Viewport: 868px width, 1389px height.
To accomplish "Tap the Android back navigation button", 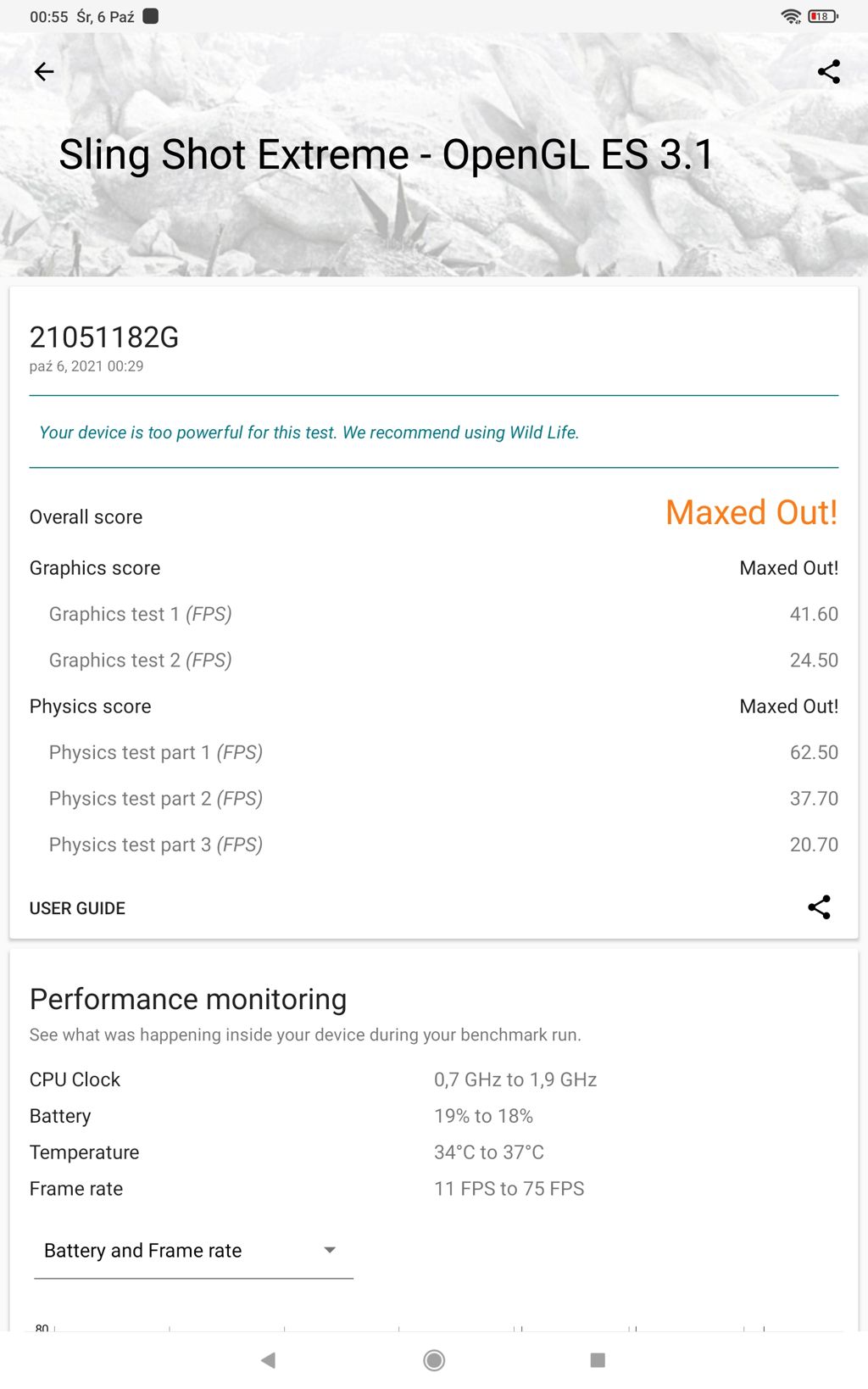I will pos(269,1360).
